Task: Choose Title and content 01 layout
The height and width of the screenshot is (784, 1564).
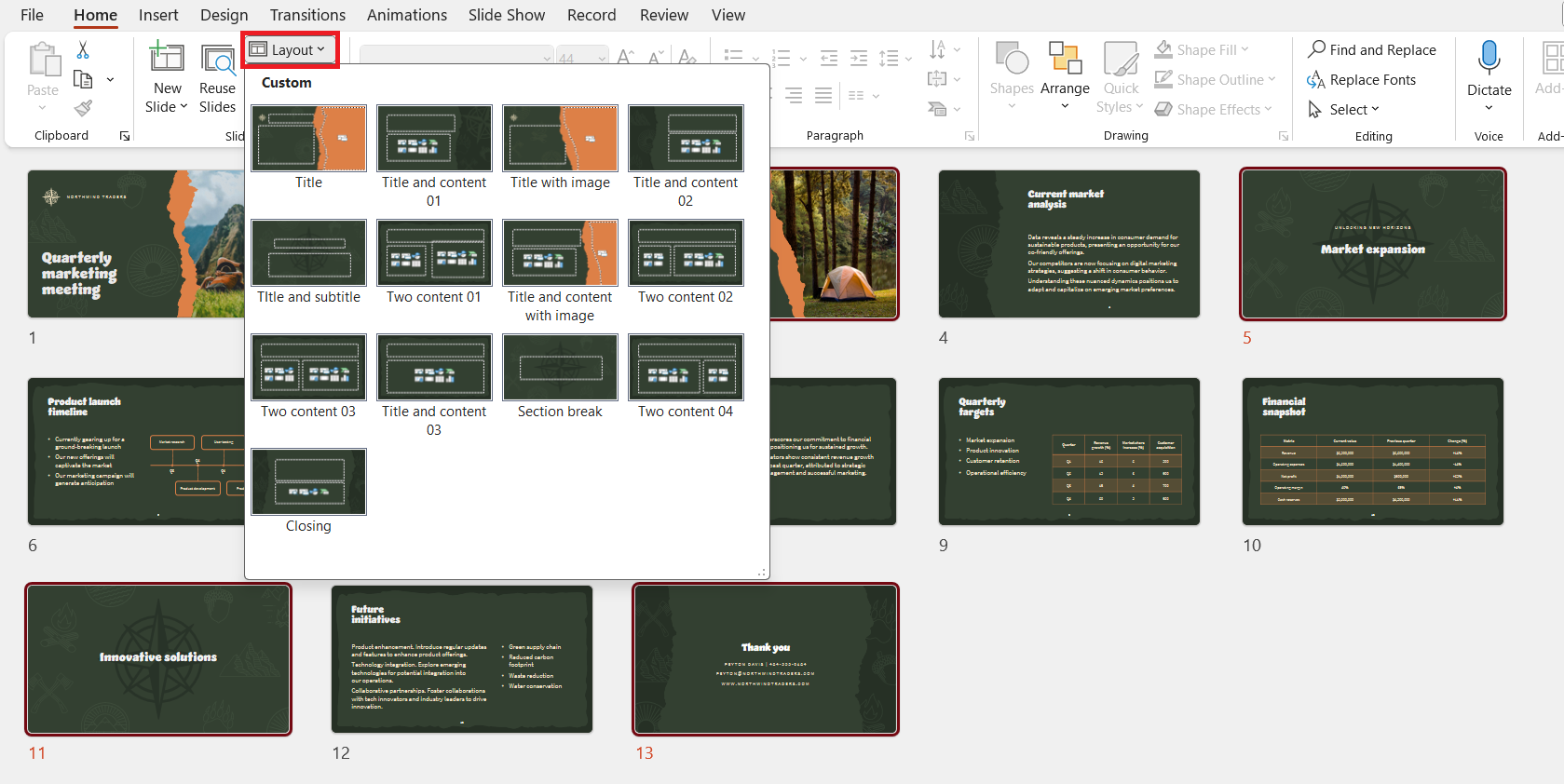Action: click(x=434, y=156)
